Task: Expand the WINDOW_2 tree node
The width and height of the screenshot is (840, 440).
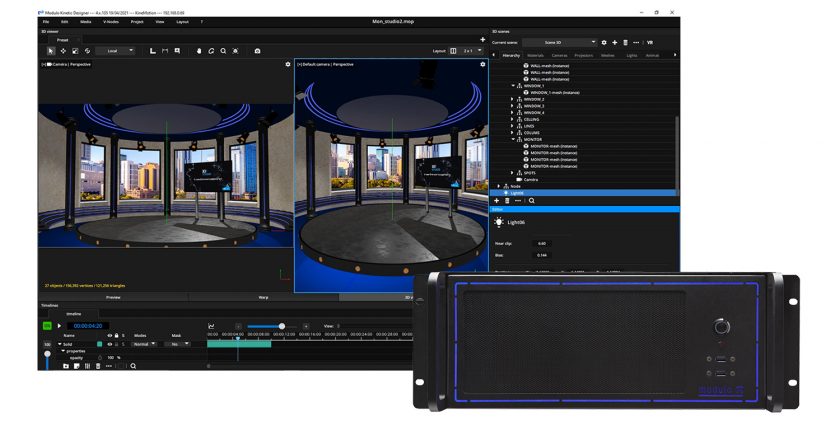Action: tap(513, 99)
